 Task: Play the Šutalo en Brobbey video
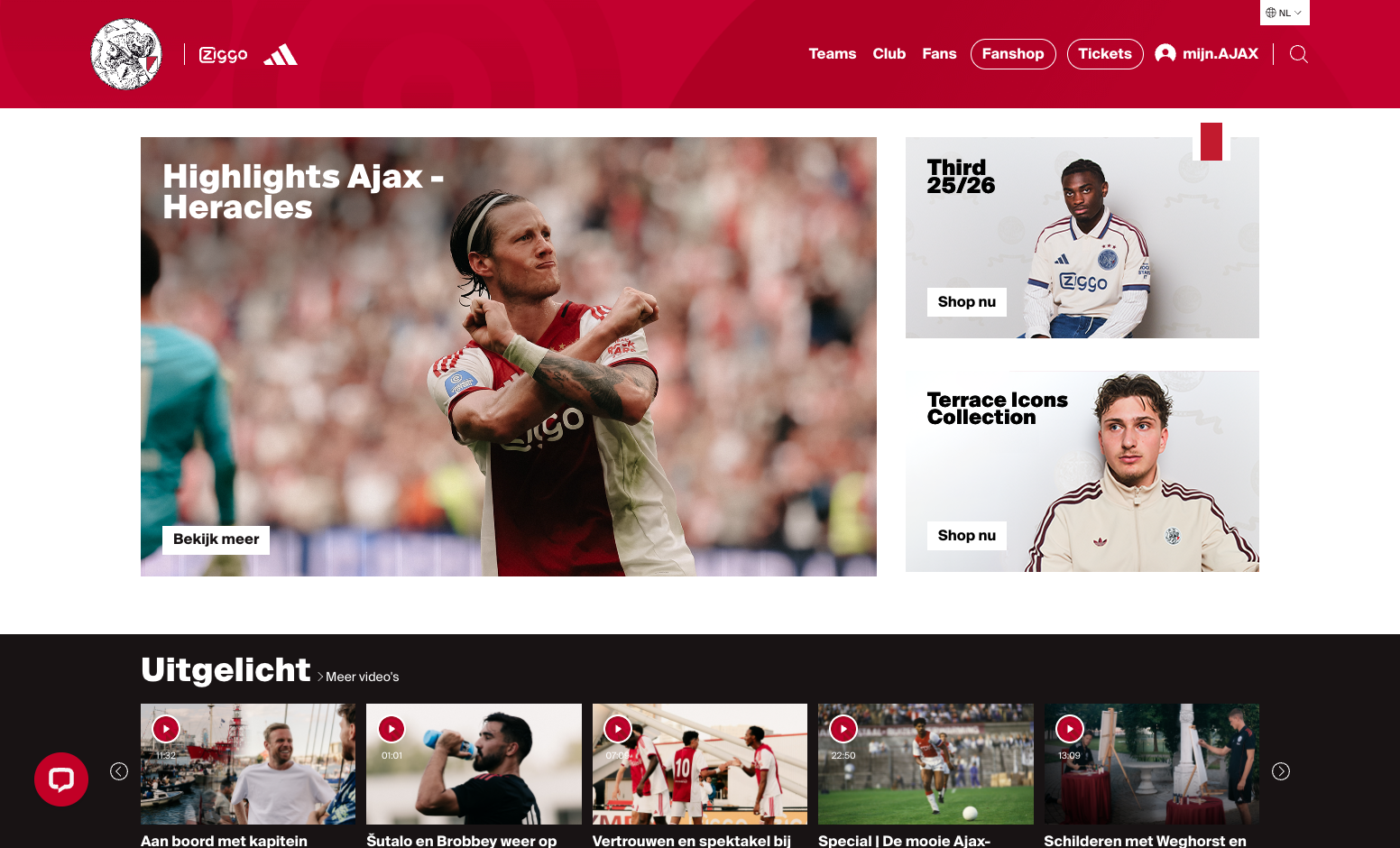click(x=391, y=729)
